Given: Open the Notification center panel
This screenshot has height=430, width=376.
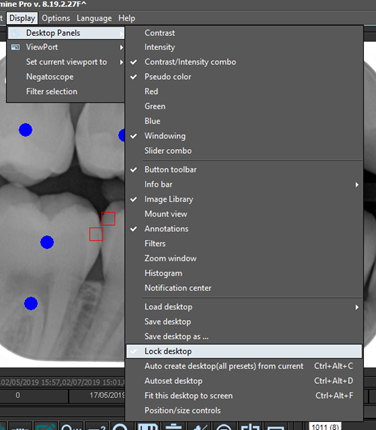Looking at the screenshot, I should click(x=244, y=288).
